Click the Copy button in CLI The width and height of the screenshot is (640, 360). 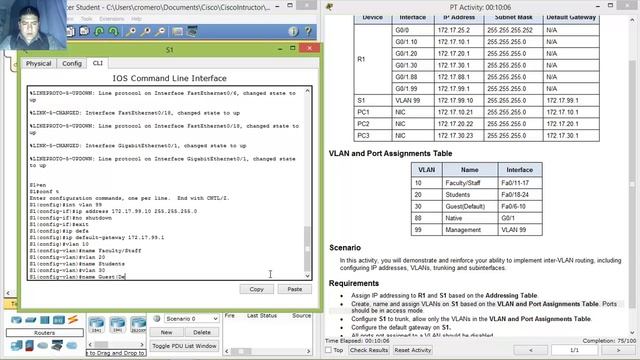256,289
